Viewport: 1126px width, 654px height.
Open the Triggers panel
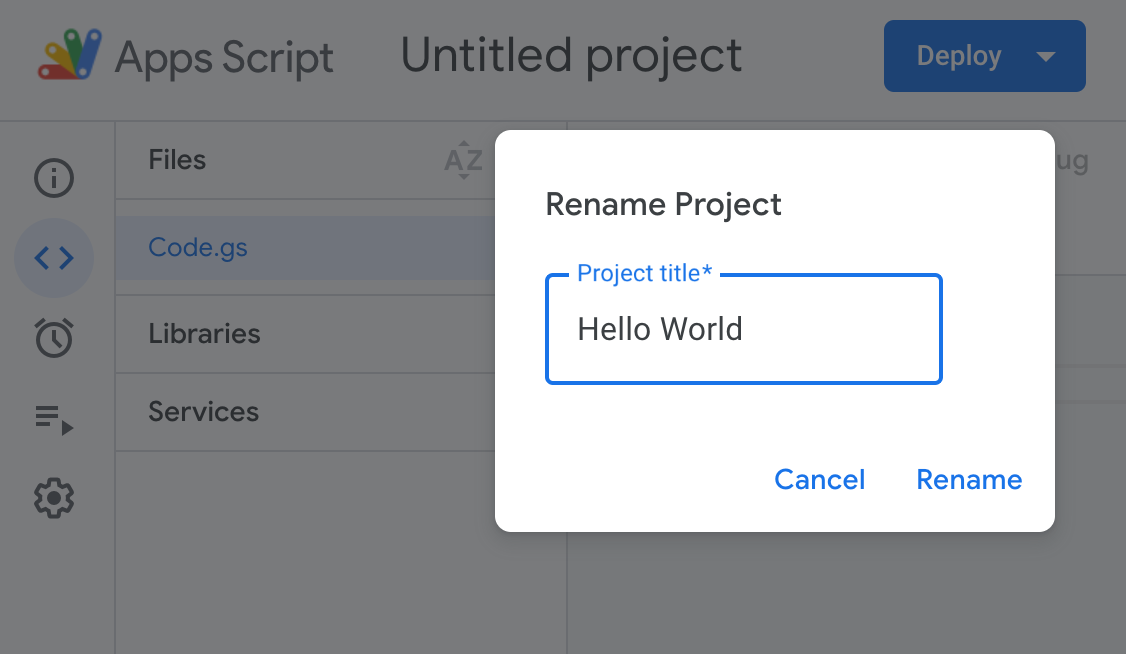(54, 338)
